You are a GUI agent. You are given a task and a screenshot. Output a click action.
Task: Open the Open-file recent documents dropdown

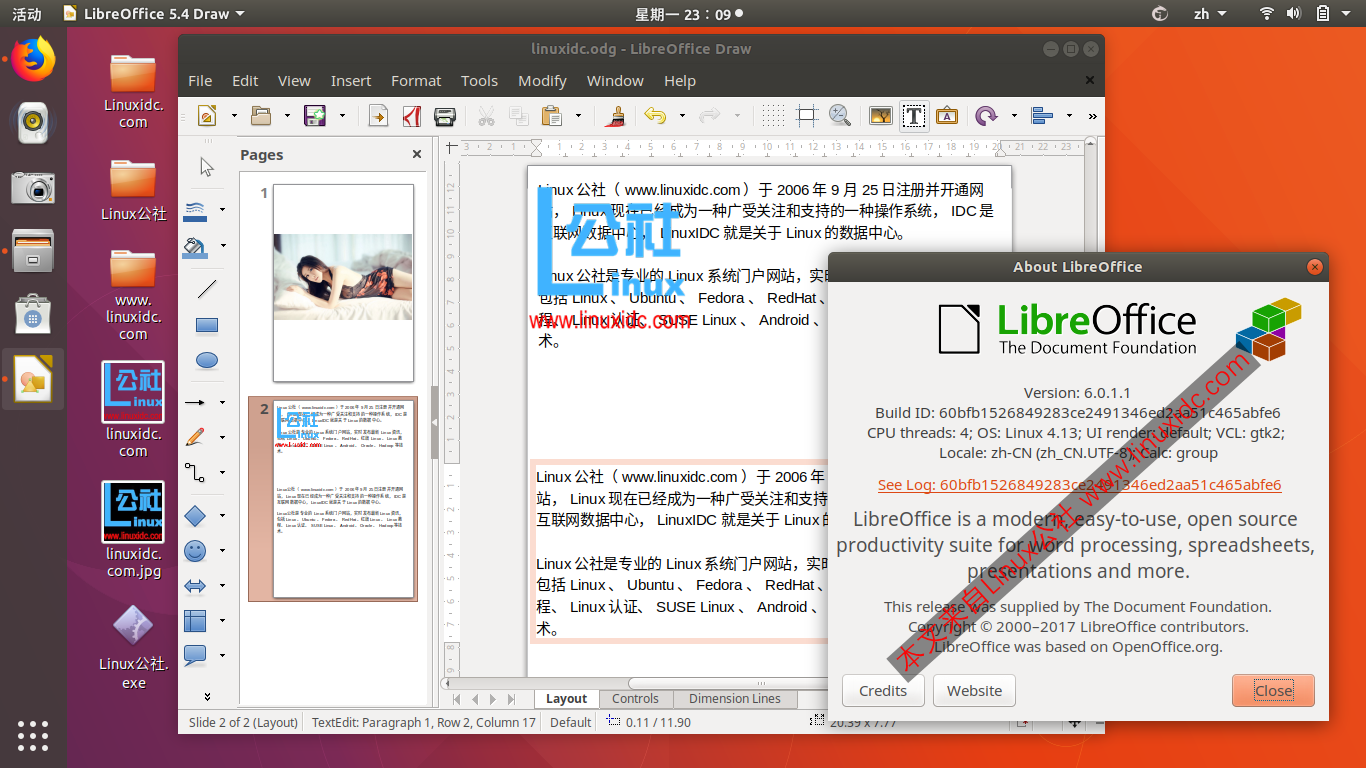point(288,116)
